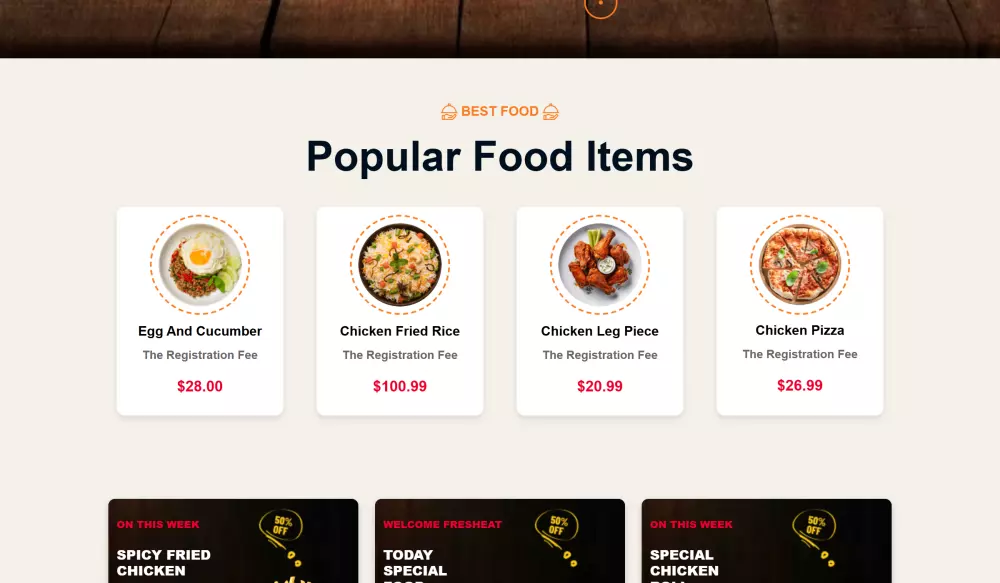The height and width of the screenshot is (583, 1000).
Task: Click the $100.99 price label
Action: (x=400, y=386)
